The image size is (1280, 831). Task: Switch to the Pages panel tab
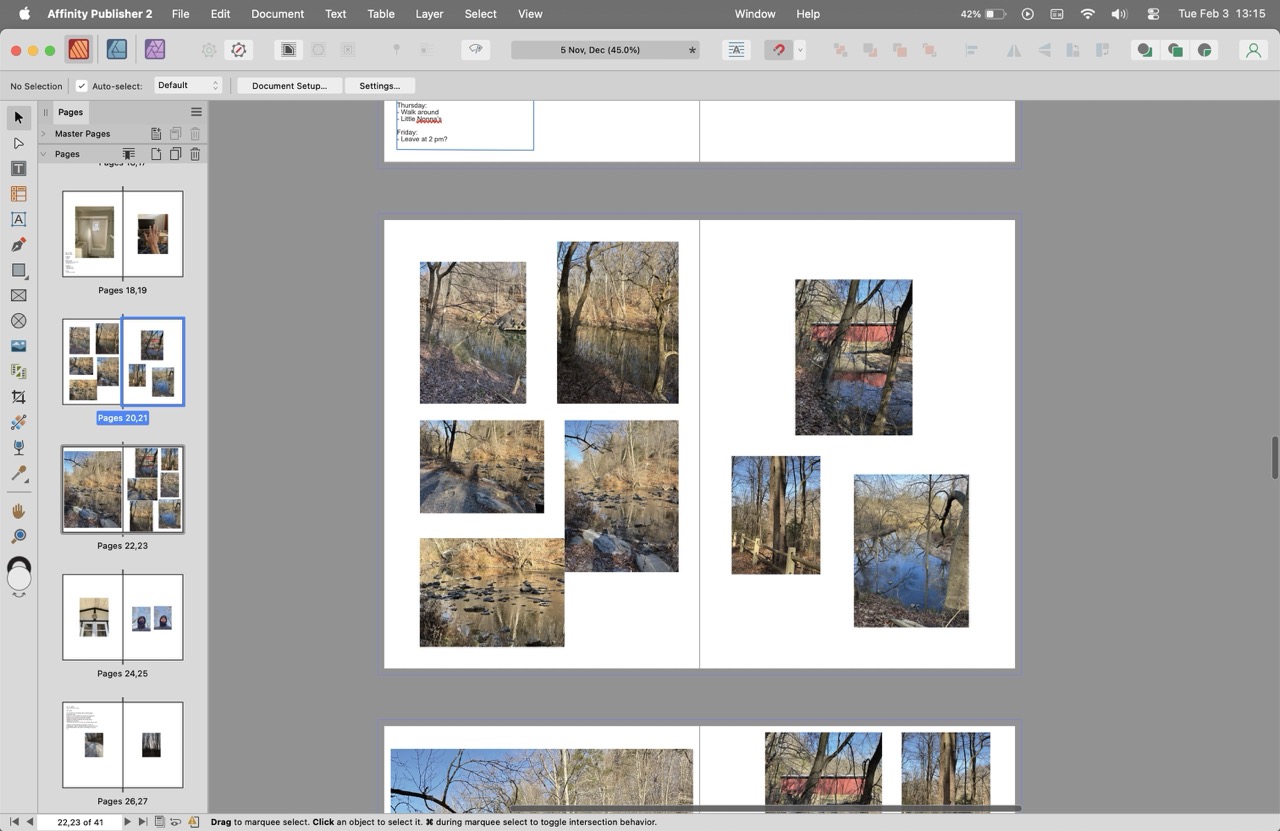tap(70, 112)
